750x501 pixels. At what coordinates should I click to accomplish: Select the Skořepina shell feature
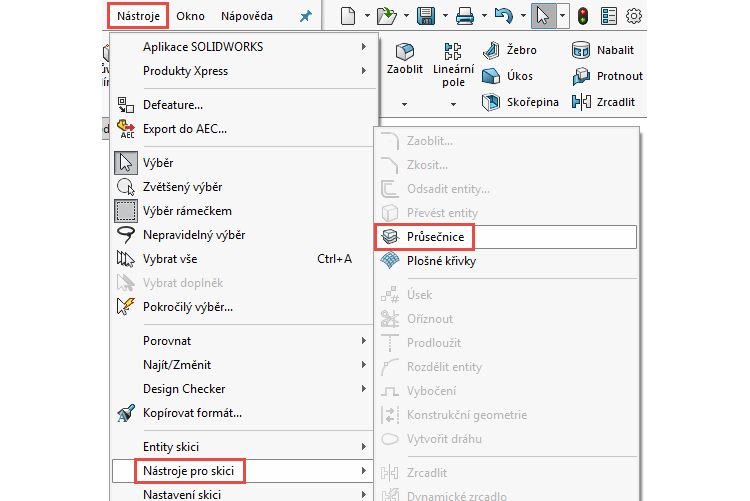(520, 102)
